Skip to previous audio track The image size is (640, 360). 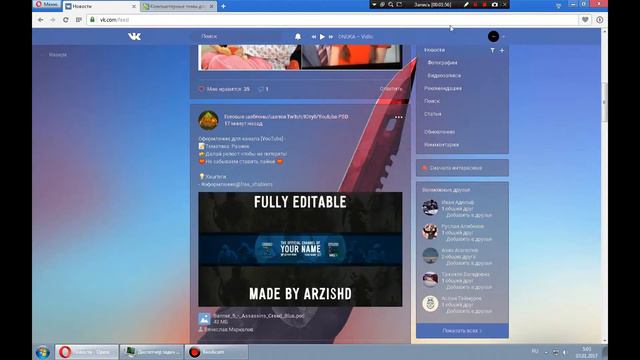point(313,37)
